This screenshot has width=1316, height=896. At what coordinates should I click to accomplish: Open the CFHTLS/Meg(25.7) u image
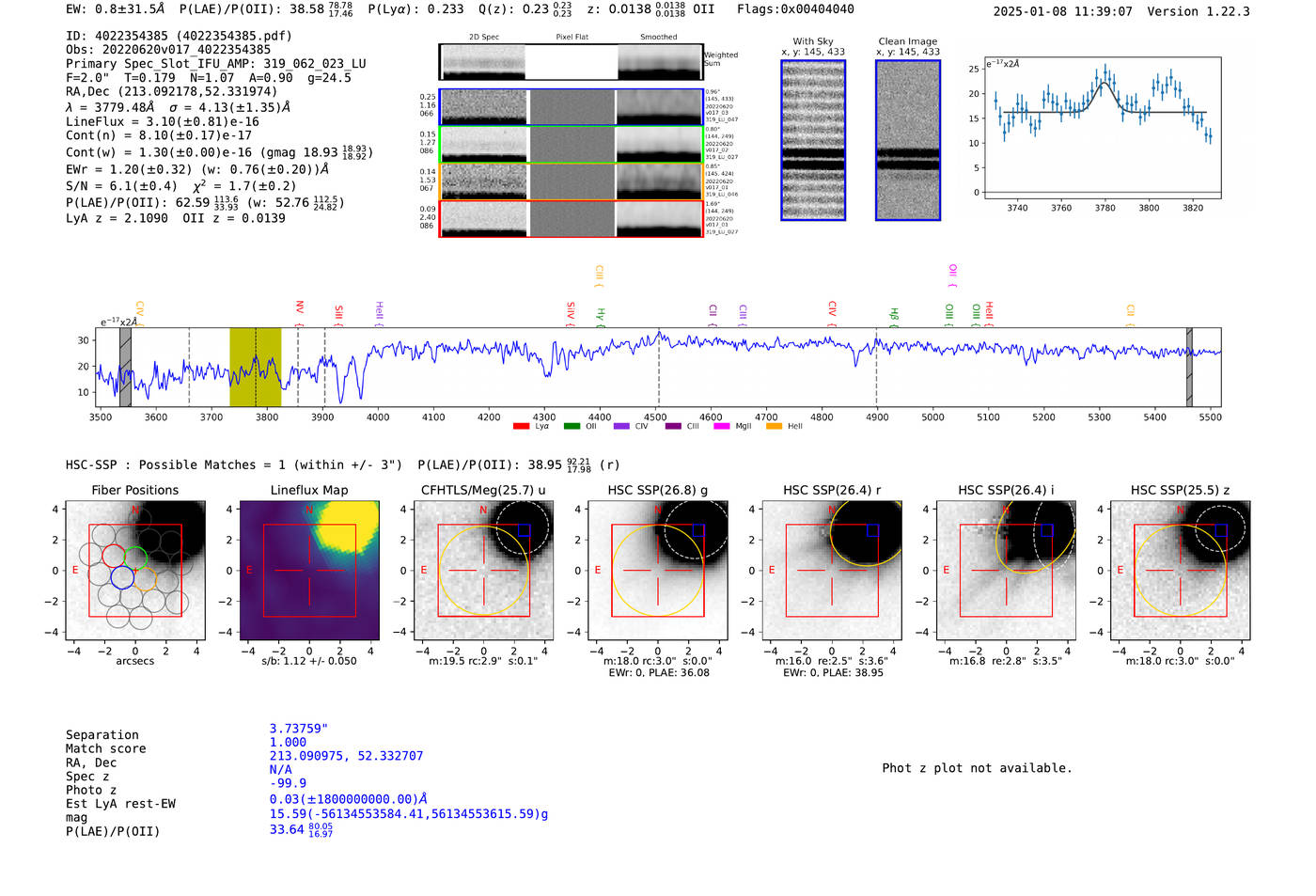pyautogui.click(x=483, y=570)
